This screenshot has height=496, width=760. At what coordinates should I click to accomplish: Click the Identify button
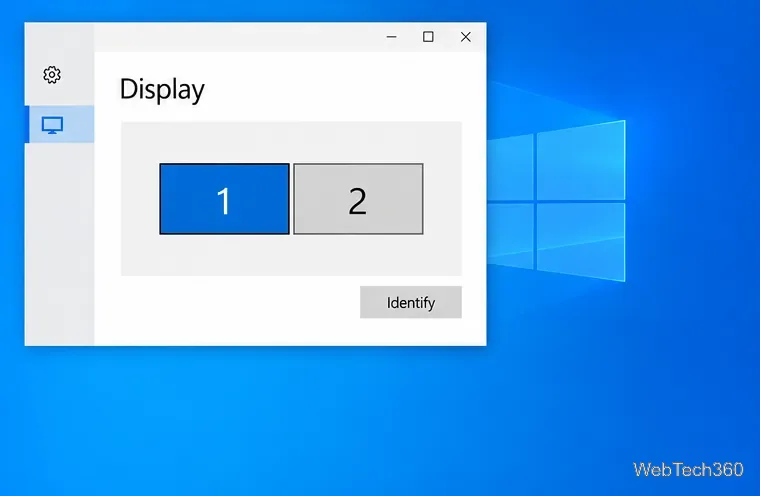411,302
